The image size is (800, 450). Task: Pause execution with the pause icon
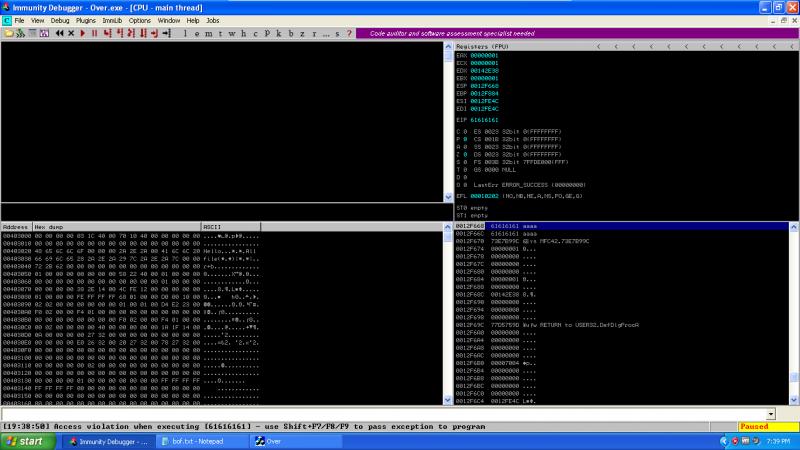pyautogui.click(x=94, y=33)
